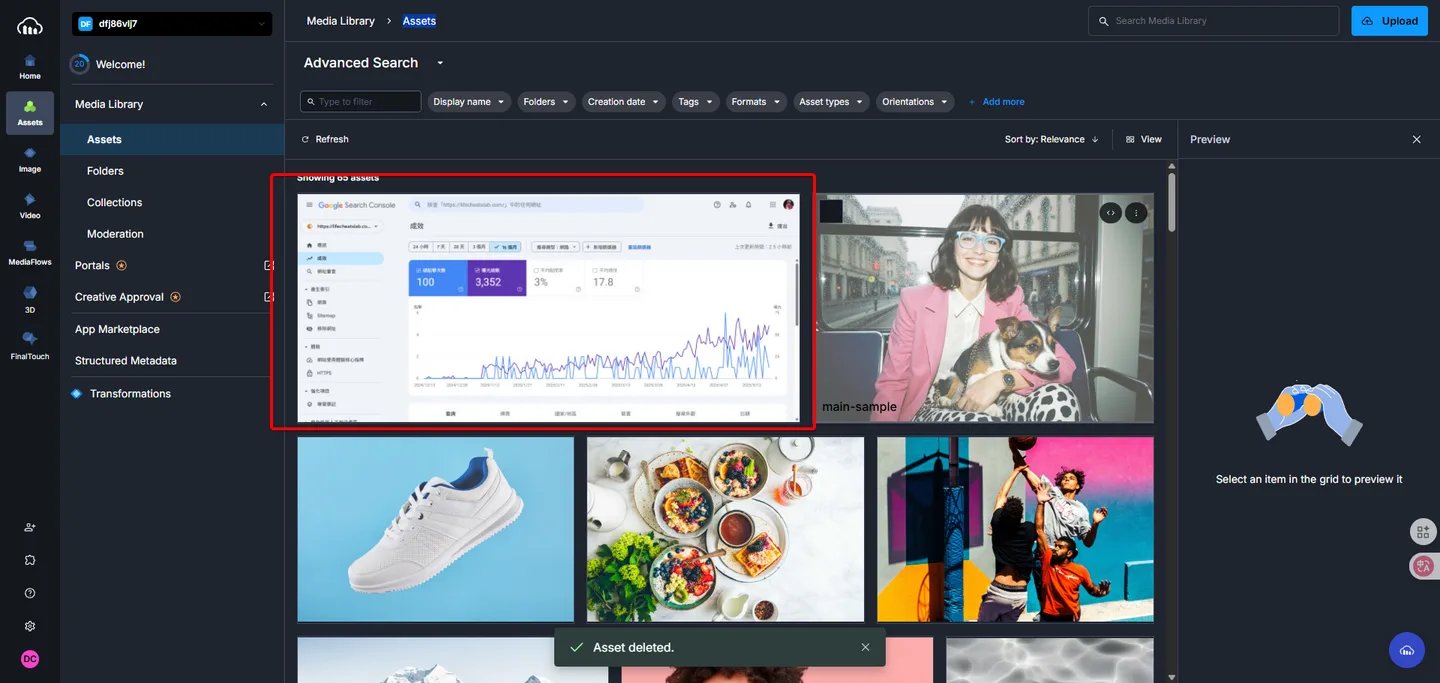Click the translate extension icon

point(1423,565)
